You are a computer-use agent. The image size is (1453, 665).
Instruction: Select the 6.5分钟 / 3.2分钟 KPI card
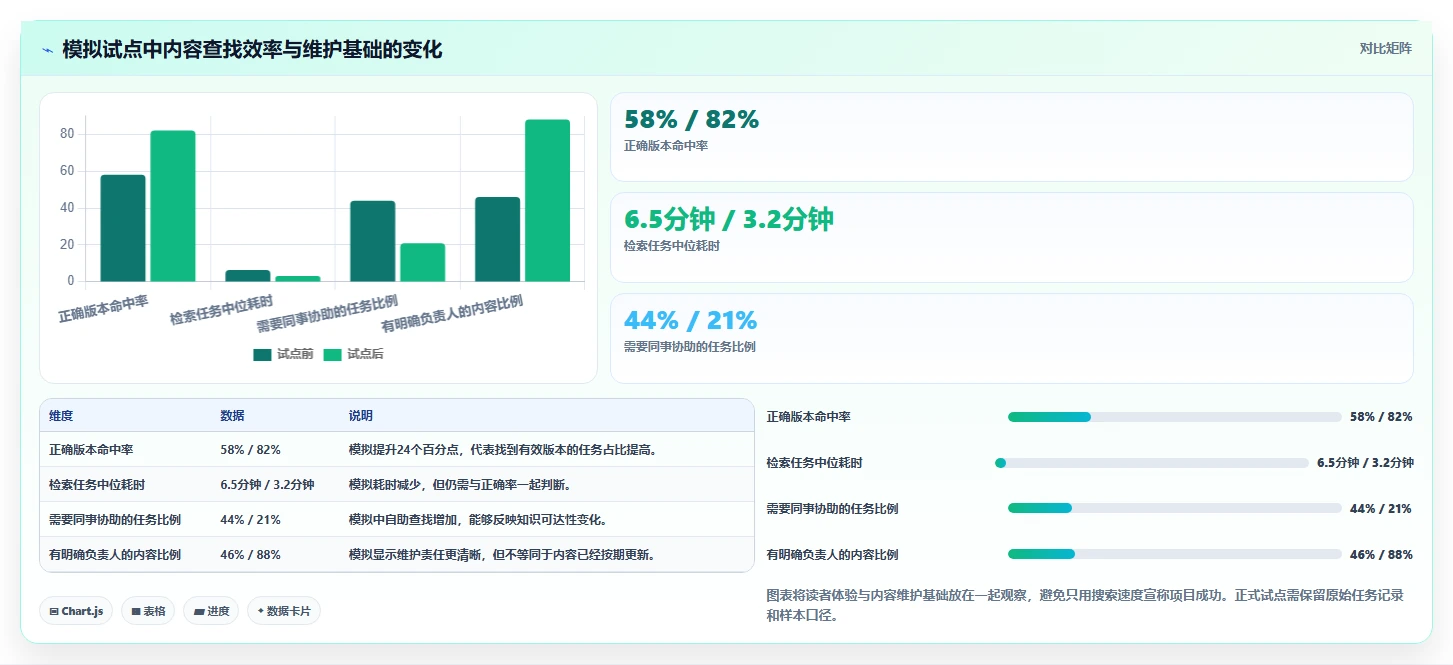(1011, 238)
